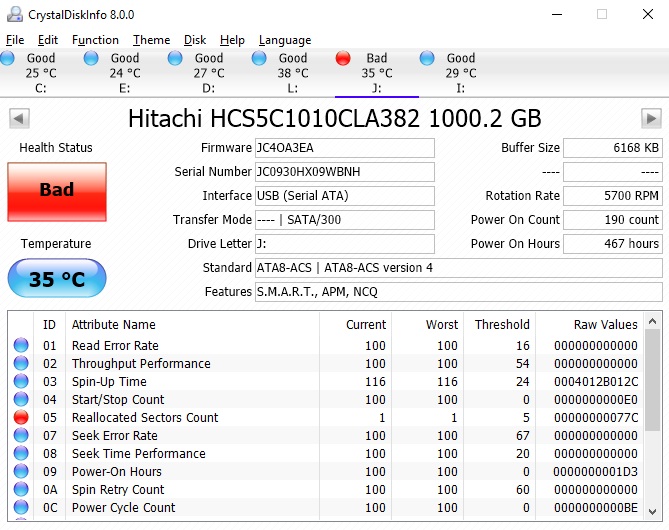Viewport: 669px width, 530px height.
Task: Click the CrystalDiskInfo title bar app icon
Action: [x=15, y=15]
